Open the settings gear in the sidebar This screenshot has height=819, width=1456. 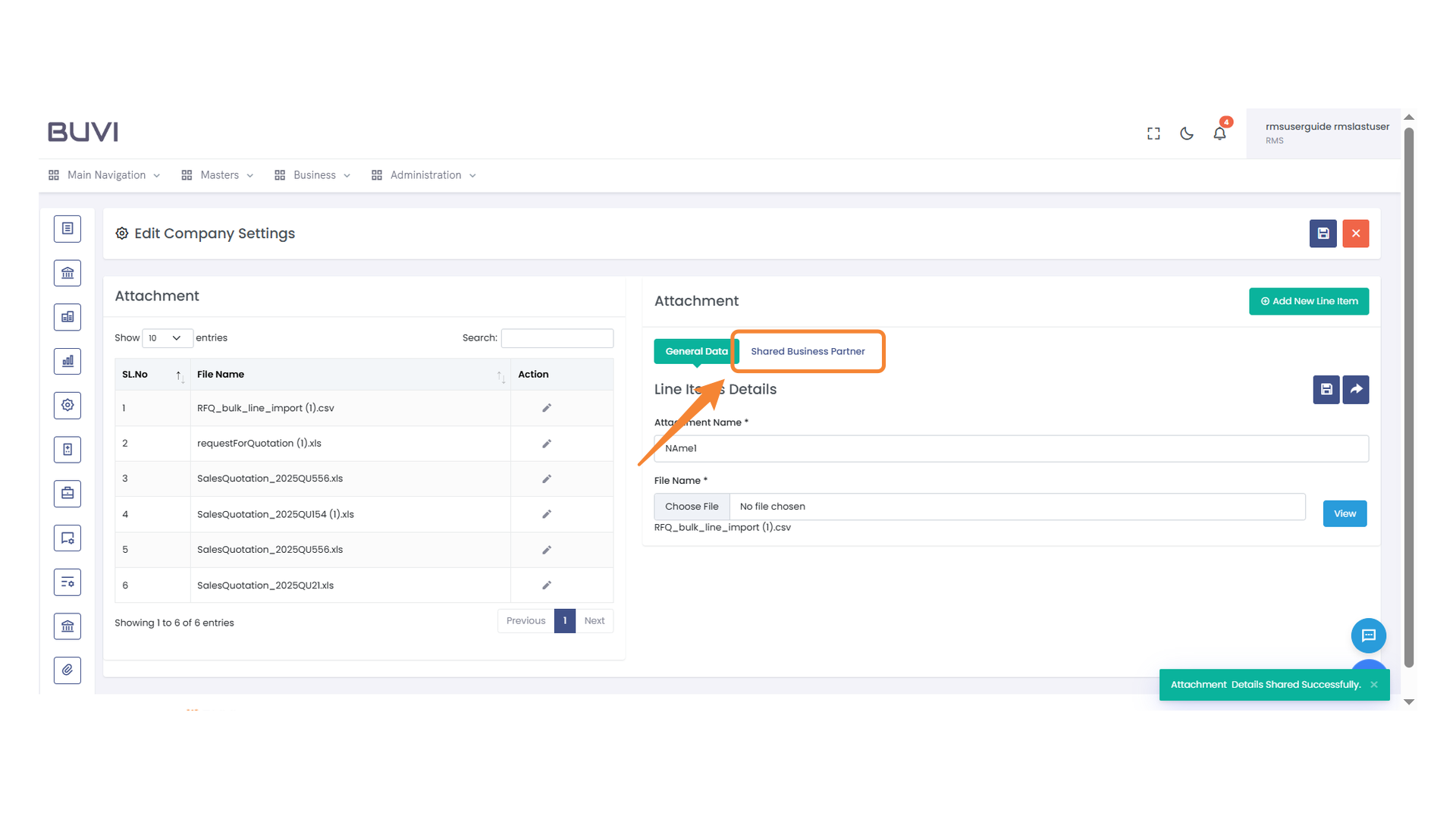click(x=67, y=405)
